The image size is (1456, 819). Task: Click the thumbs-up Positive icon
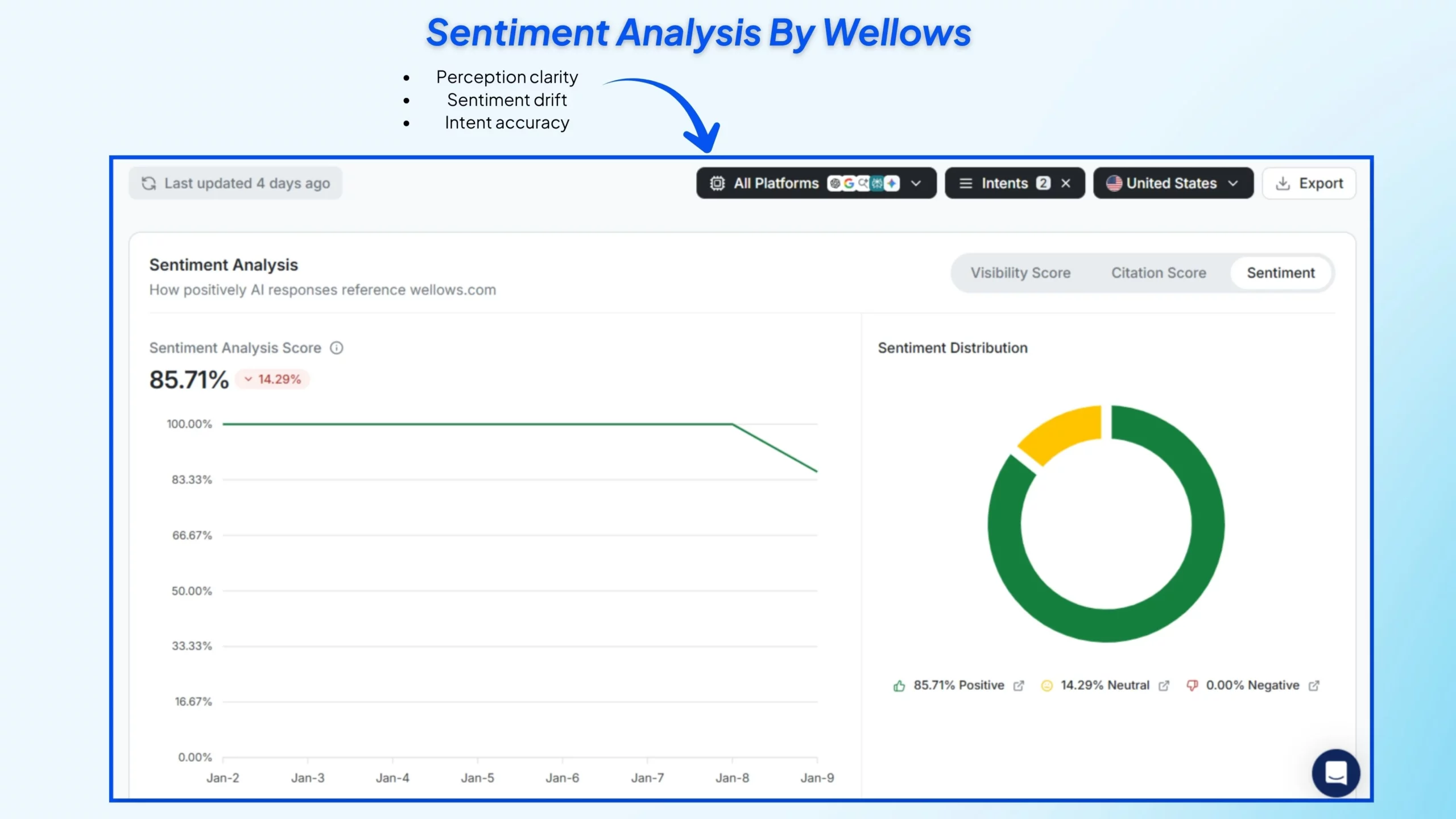(899, 686)
